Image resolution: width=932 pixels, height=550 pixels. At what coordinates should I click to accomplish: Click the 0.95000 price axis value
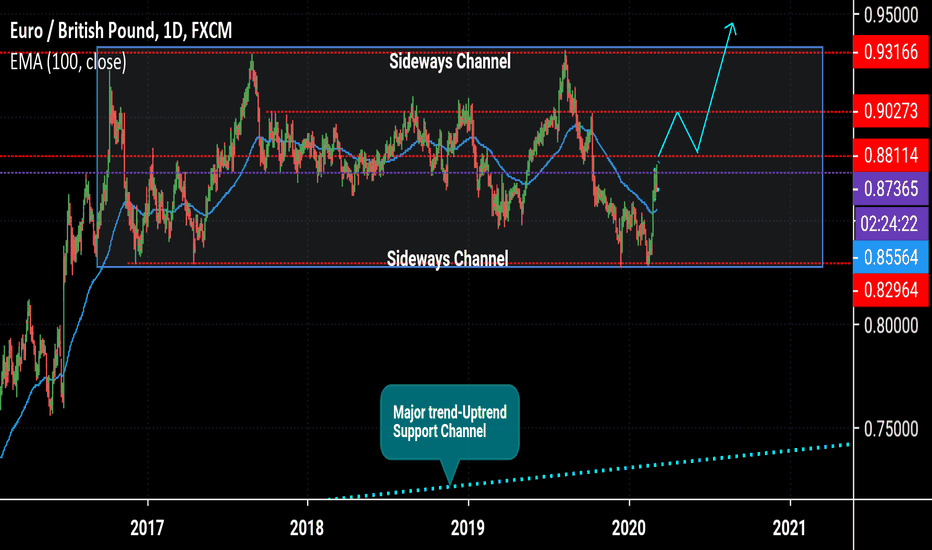(891, 15)
